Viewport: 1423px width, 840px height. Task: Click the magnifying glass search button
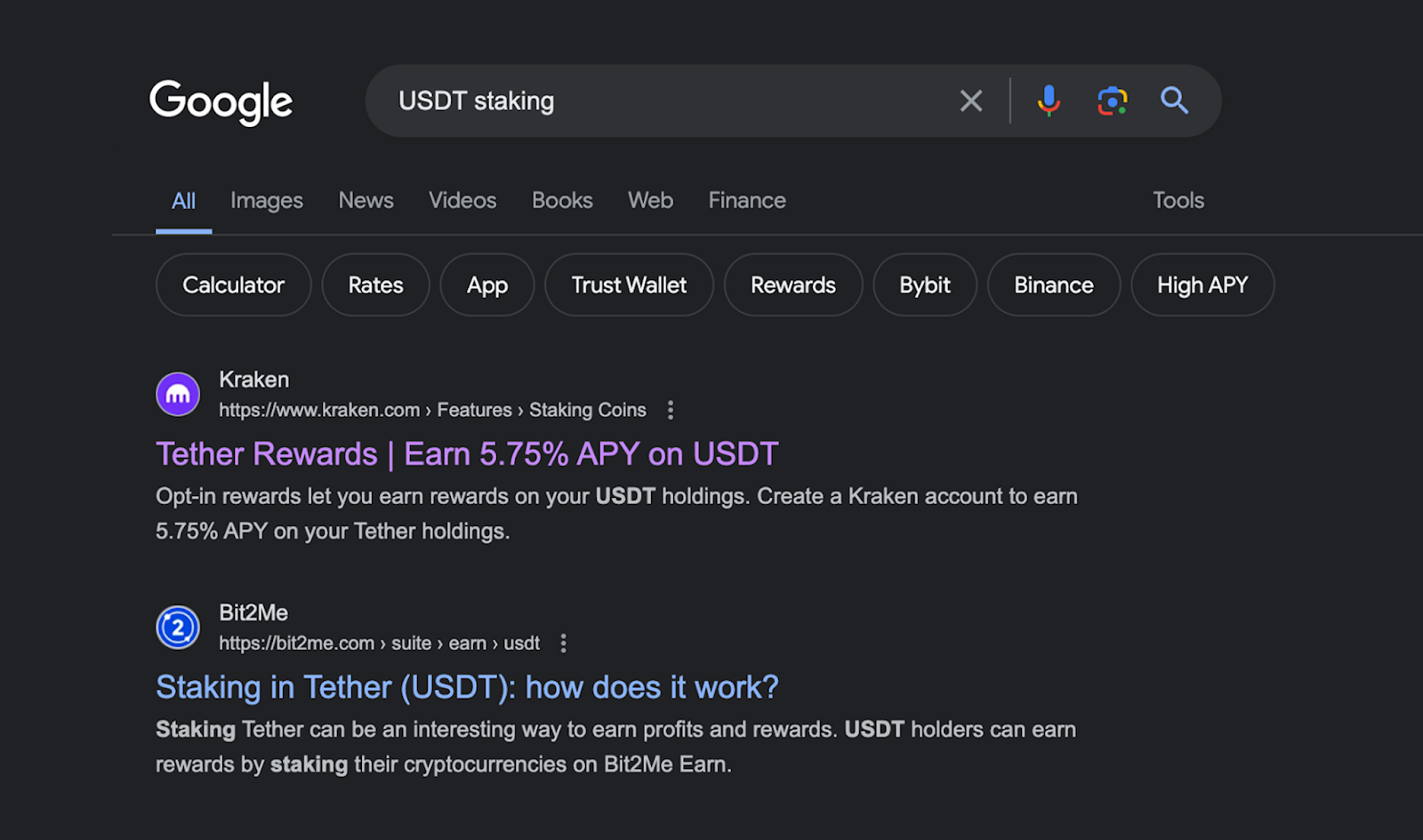[x=1174, y=100]
